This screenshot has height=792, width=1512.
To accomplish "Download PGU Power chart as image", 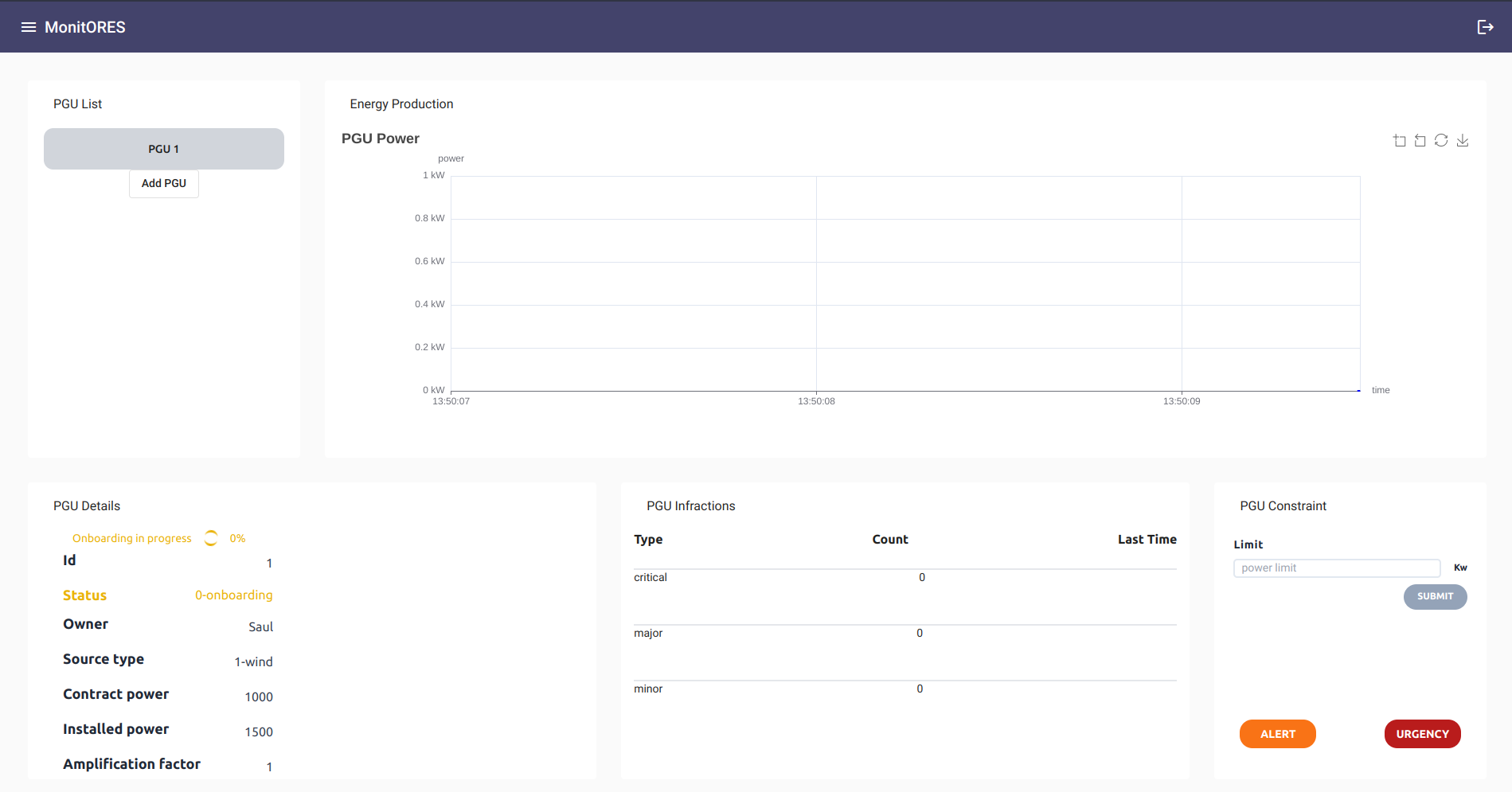I will pos(1463,141).
